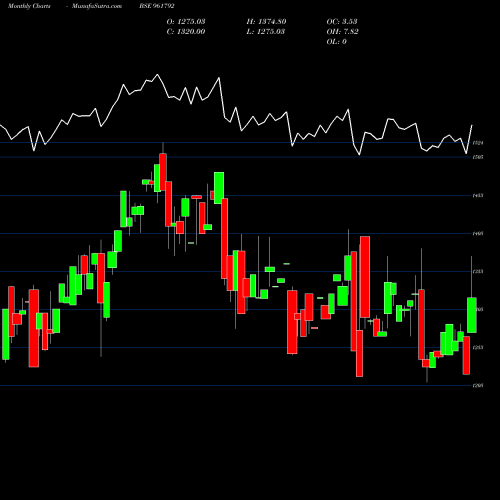Select the low value 'L: 1275.03'
Viewport: 500px width, 500px height.
tap(266, 32)
